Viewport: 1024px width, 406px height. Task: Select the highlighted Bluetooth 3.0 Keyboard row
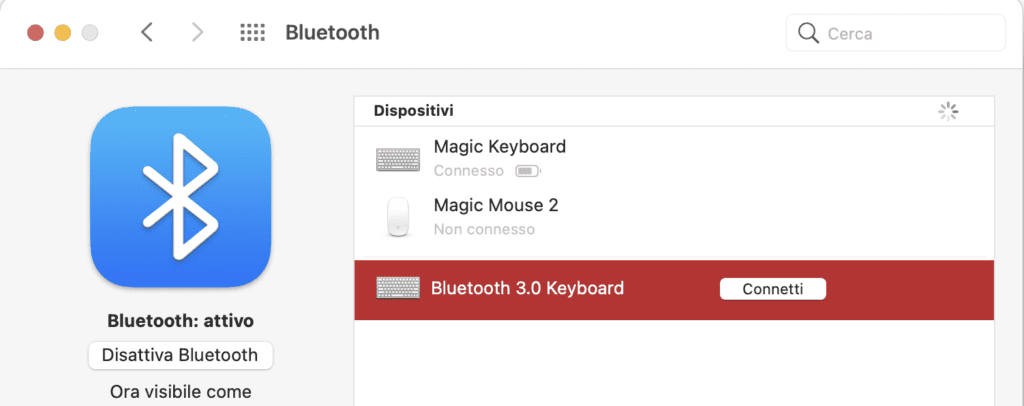point(674,290)
